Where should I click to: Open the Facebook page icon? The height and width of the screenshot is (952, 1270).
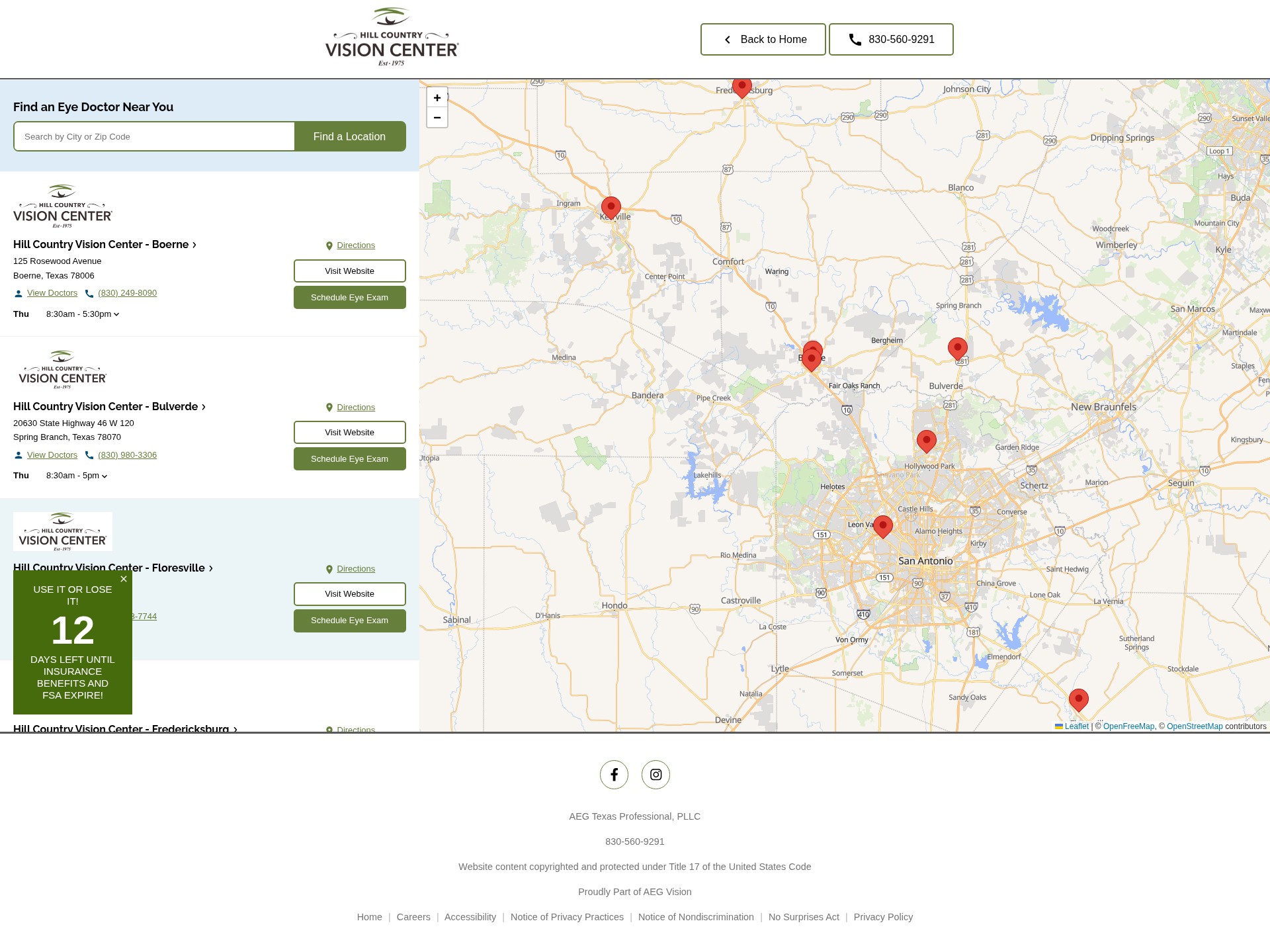(x=614, y=775)
